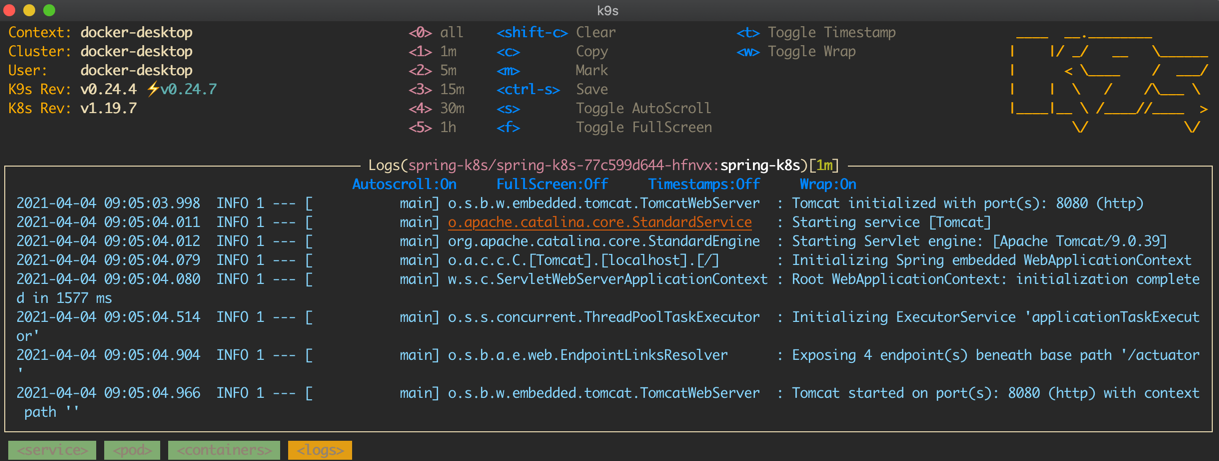Click the <c> Copy shortcut
This screenshot has width=1219, height=461.
point(552,52)
